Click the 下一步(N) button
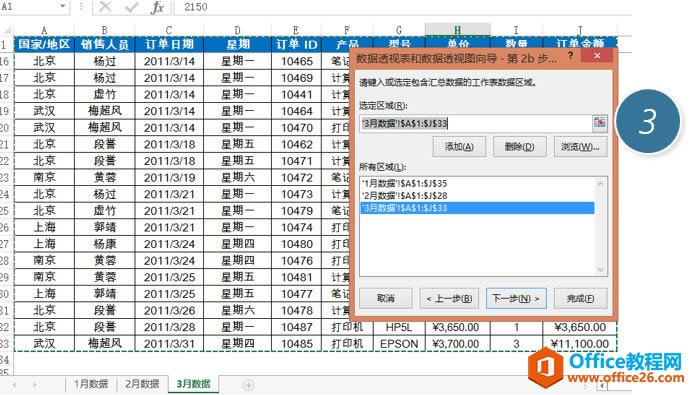 pos(516,298)
